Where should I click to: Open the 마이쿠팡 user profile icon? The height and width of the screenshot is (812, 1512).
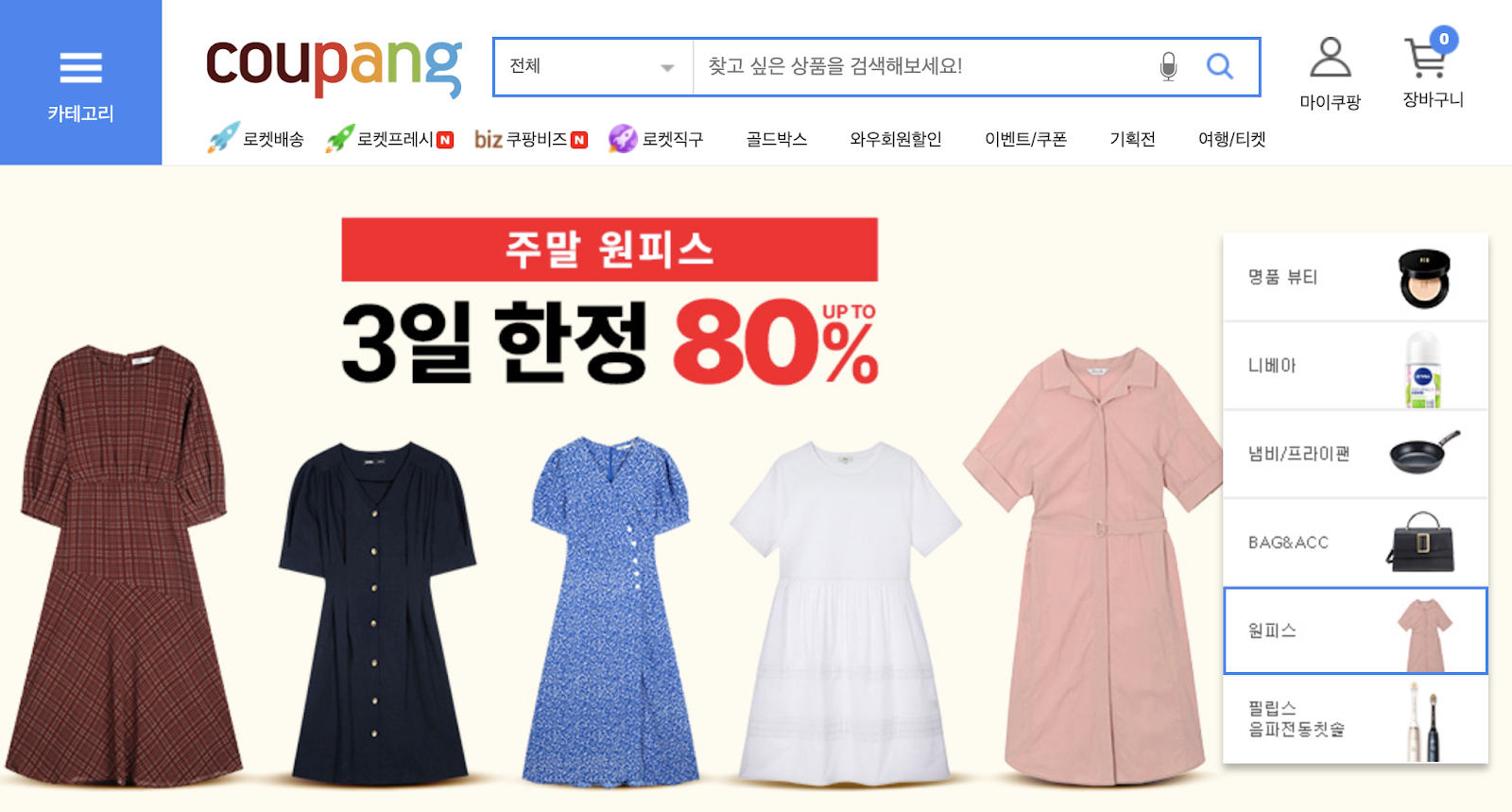1330,58
